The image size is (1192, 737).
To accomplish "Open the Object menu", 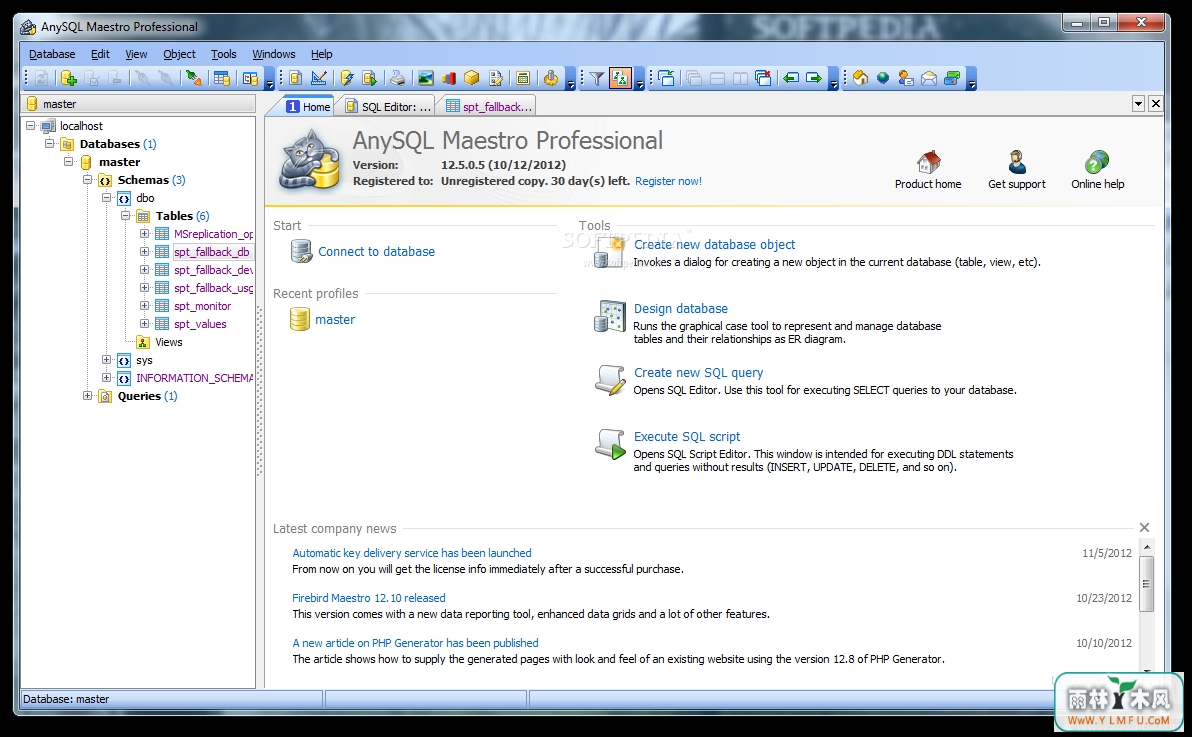I will (x=179, y=54).
